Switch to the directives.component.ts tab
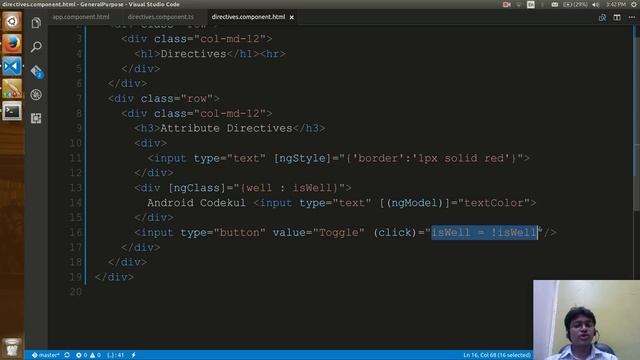The width and height of the screenshot is (640, 360). [x=160, y=17]
